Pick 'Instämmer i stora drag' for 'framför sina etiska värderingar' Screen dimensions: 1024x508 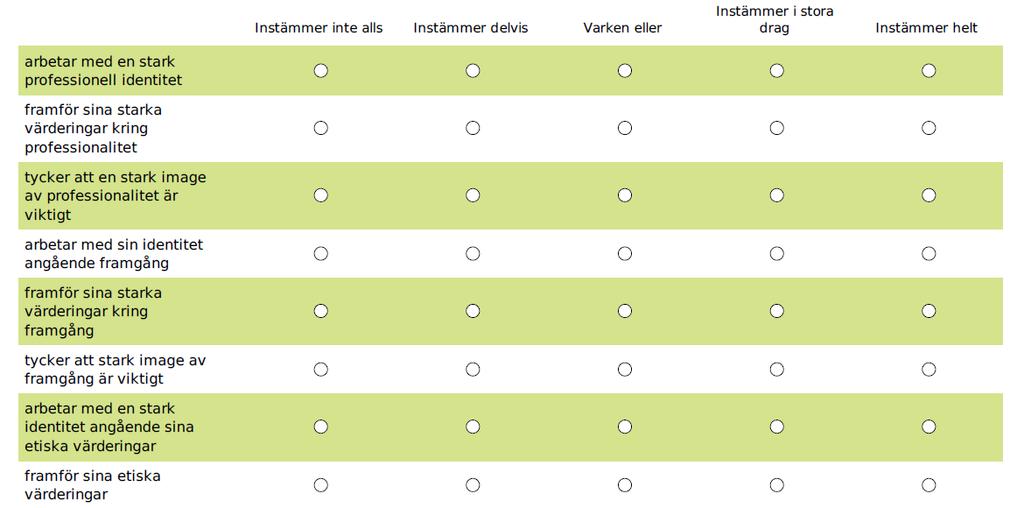[776, 485]
